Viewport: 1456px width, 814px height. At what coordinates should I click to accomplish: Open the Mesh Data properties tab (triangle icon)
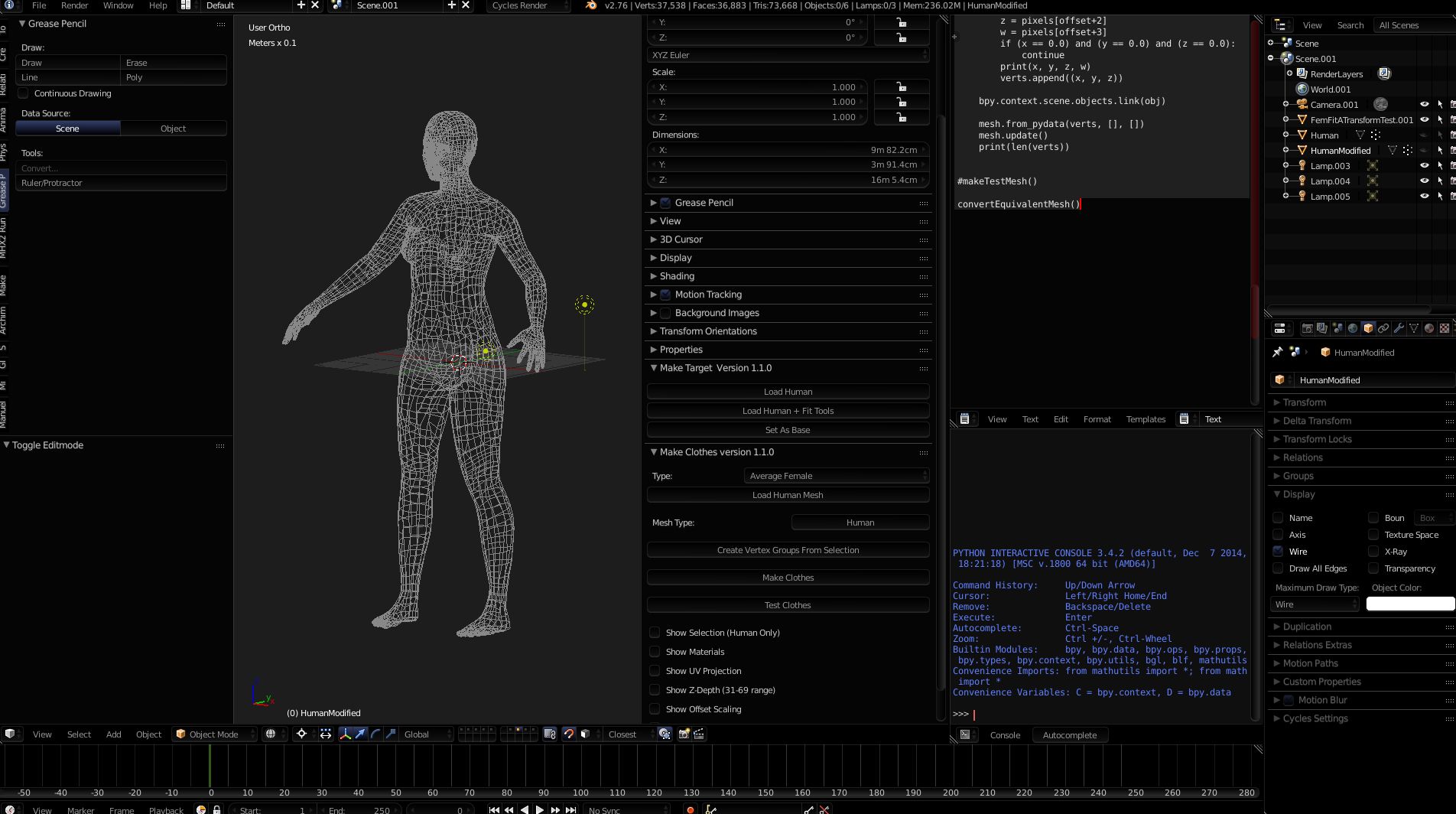pyautogui.click(x=1414, y=328)
